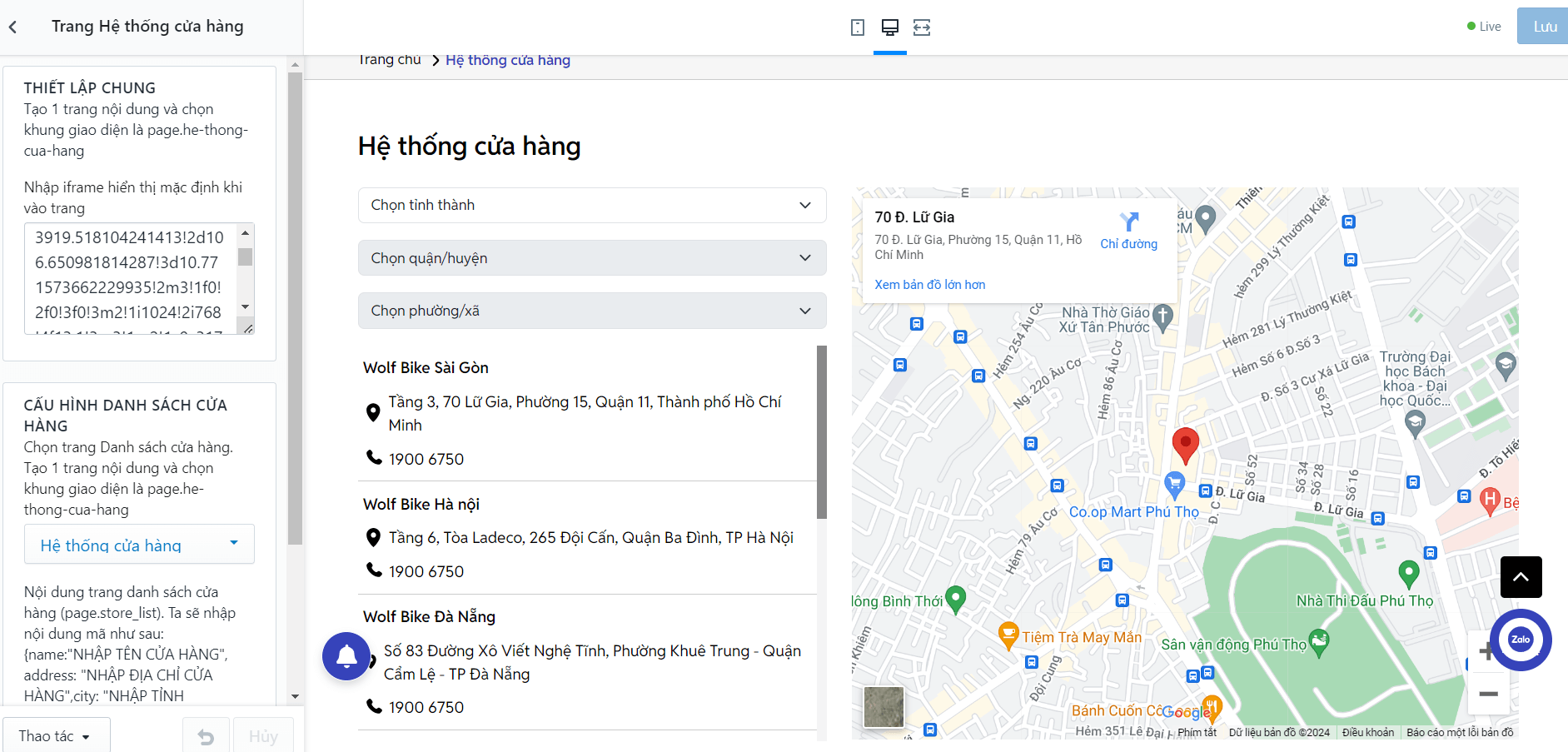Select the Wolf Bike Hà nội store
1568x752 pixels.
point(421,505)
